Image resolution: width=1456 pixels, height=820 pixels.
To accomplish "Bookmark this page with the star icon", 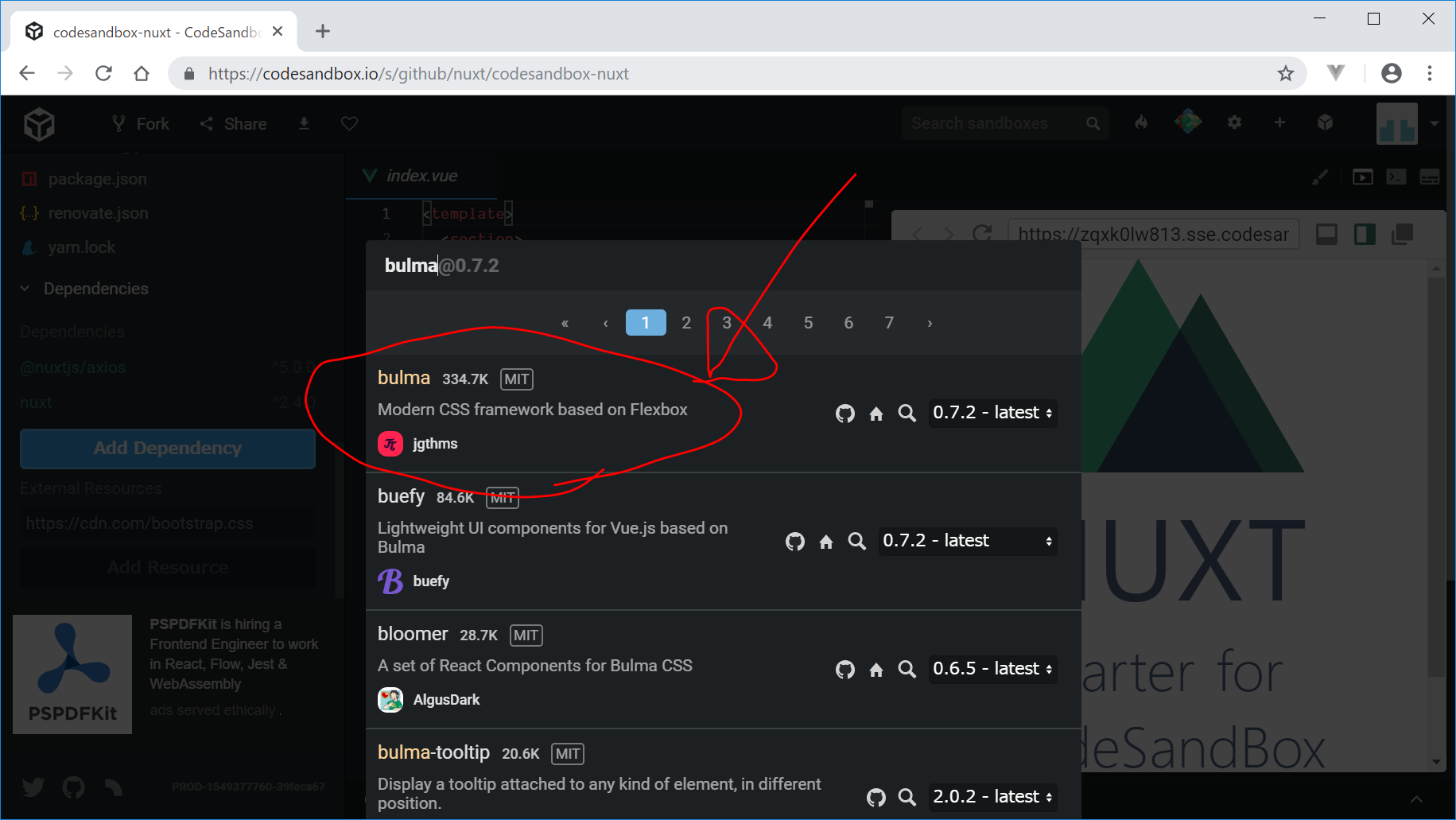I will 1285,74.
